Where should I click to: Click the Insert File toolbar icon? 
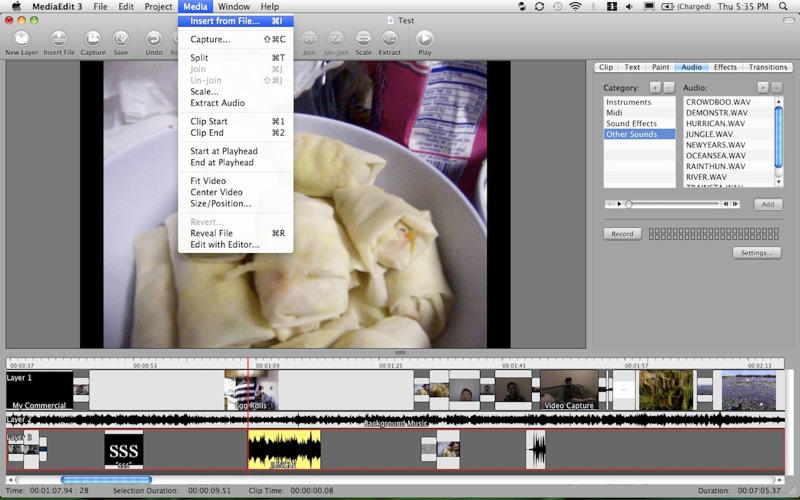click(59, 39)
